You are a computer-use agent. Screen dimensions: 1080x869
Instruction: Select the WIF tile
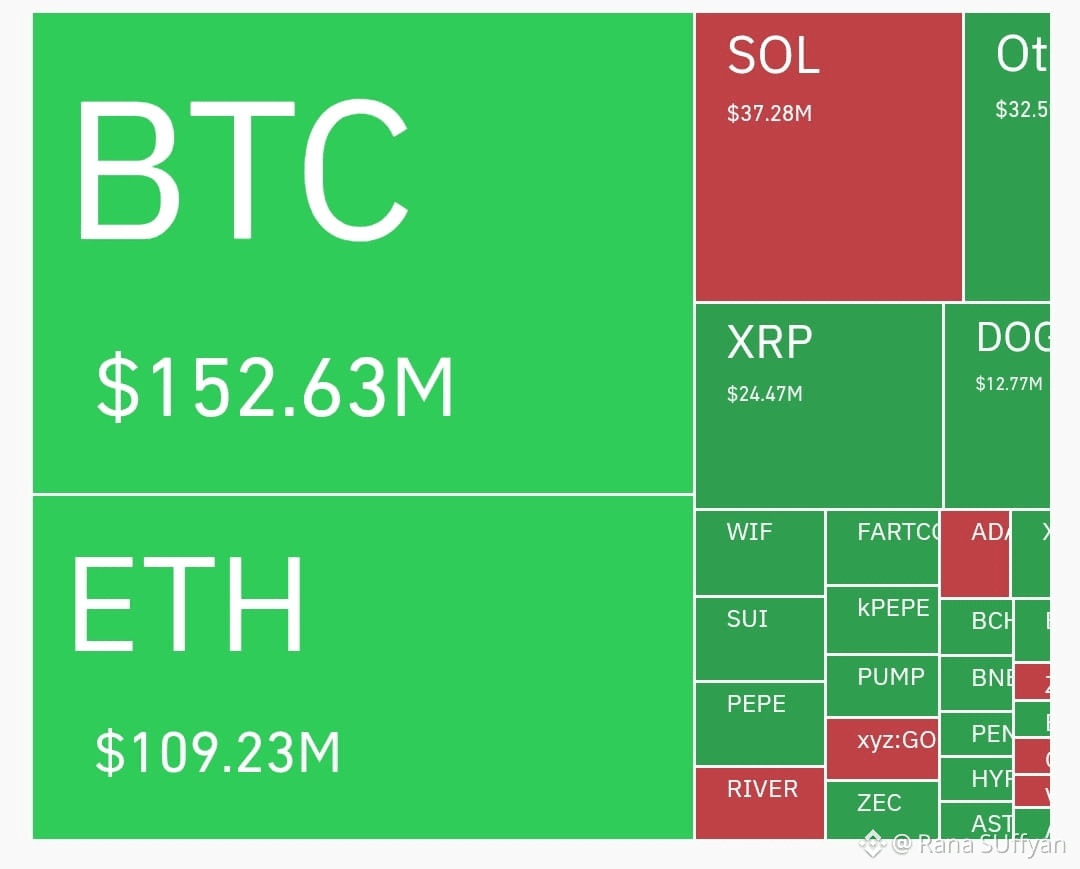tap(760, 553)
